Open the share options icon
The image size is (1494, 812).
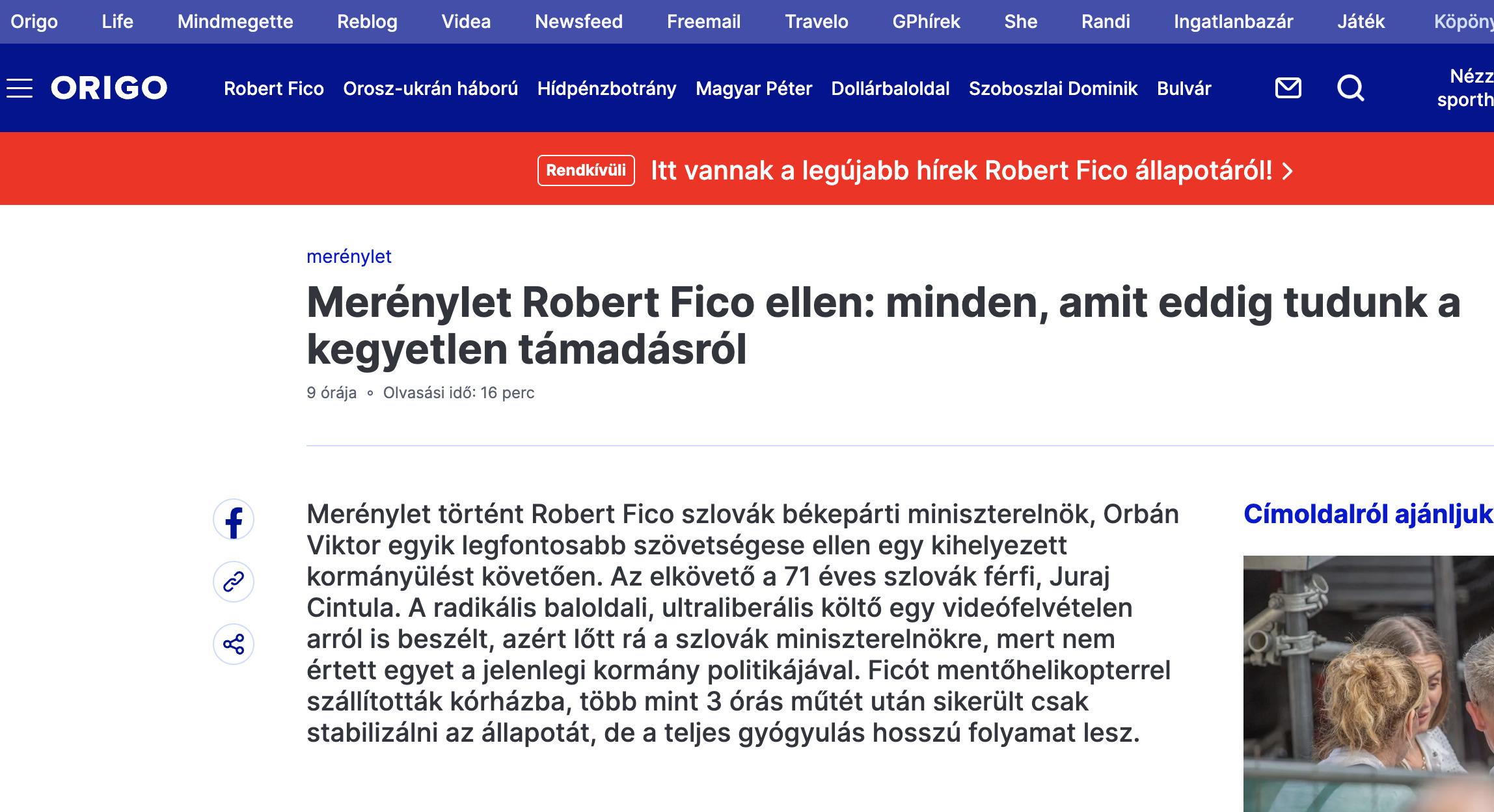click(x=234, y=644)
